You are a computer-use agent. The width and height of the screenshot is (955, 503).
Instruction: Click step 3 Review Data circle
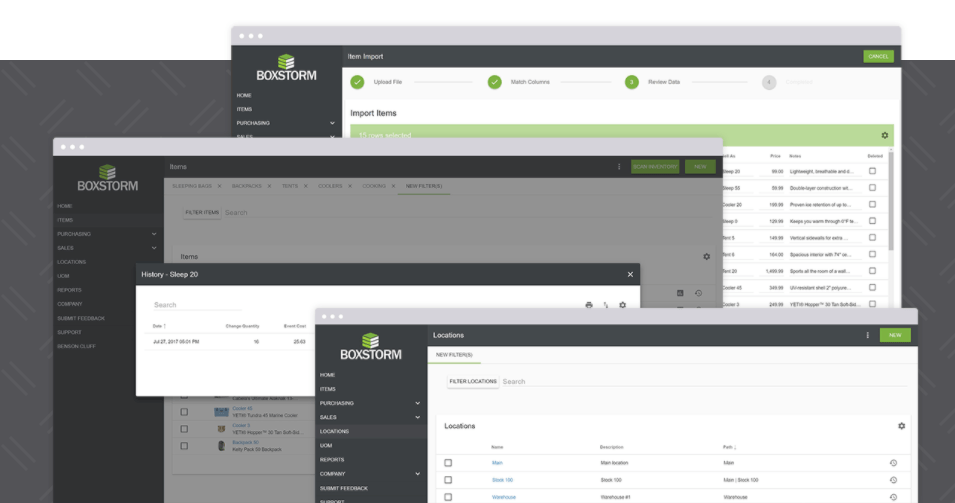coord(632,82)
